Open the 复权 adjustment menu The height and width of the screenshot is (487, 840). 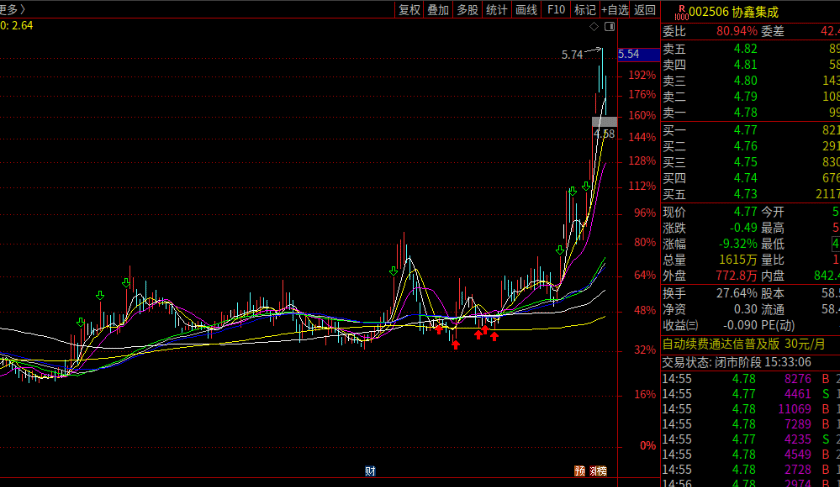coord(410,9)
